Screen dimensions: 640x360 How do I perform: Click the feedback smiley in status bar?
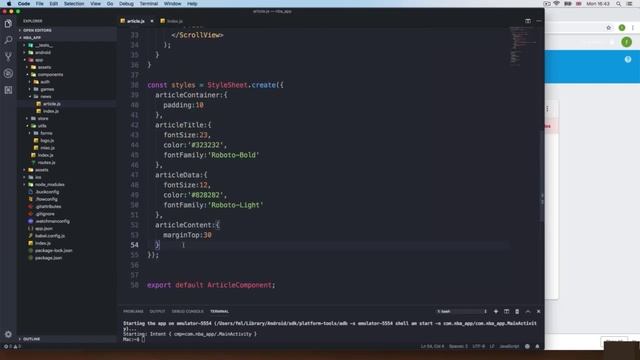[x=527, y=346]
